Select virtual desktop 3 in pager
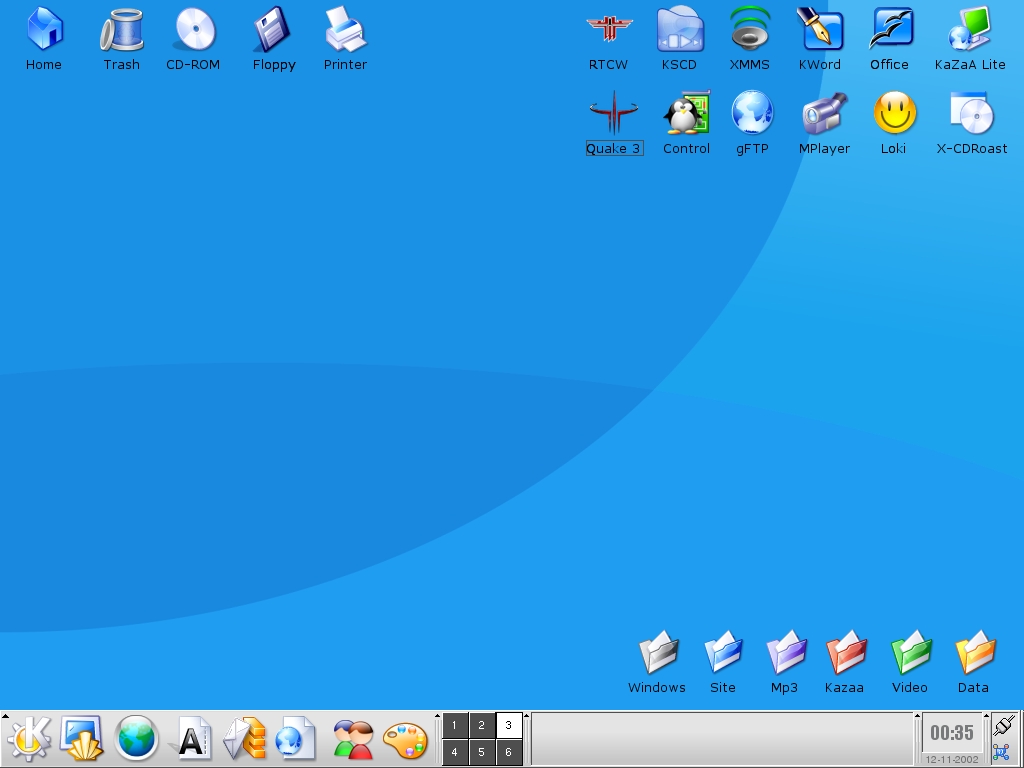 (509, 725)
